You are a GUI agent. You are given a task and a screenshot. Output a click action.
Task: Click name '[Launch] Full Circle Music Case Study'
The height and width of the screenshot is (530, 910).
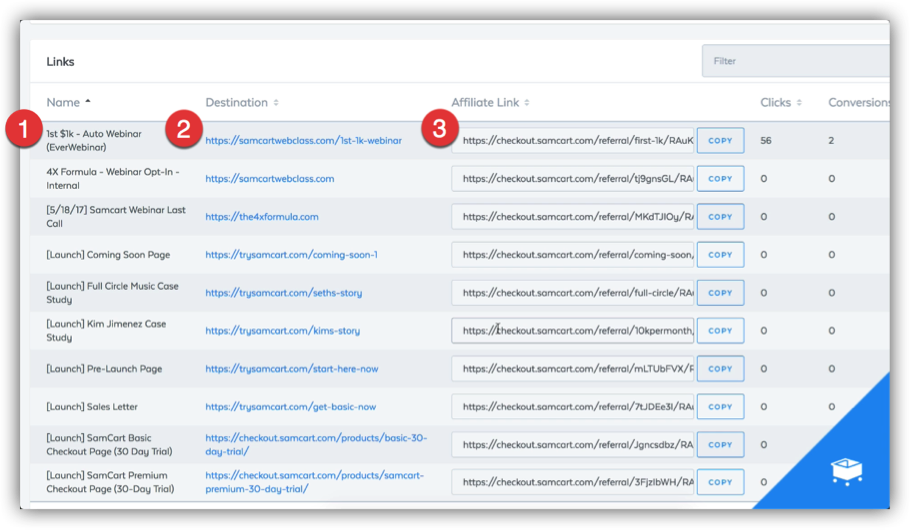pos(113,293)
